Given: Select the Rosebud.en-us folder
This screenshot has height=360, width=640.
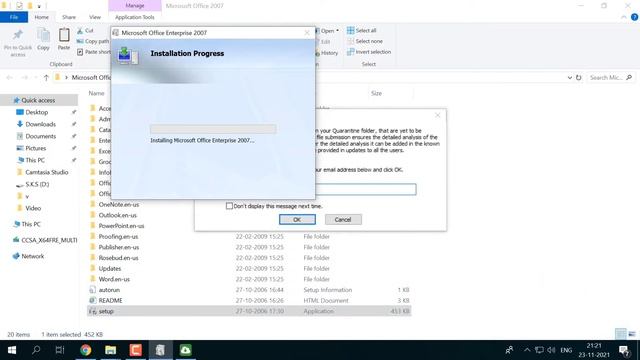Looking at the screenshot, I should [x=118, y=258].
